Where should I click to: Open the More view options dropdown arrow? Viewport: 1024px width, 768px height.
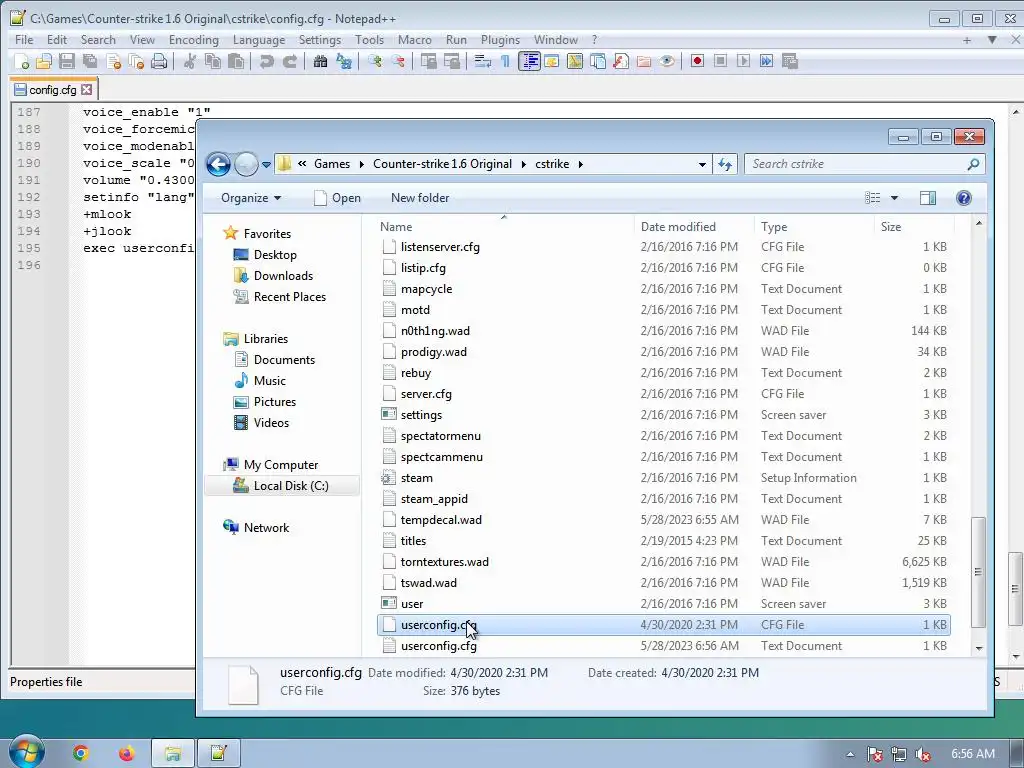[894, 198]
